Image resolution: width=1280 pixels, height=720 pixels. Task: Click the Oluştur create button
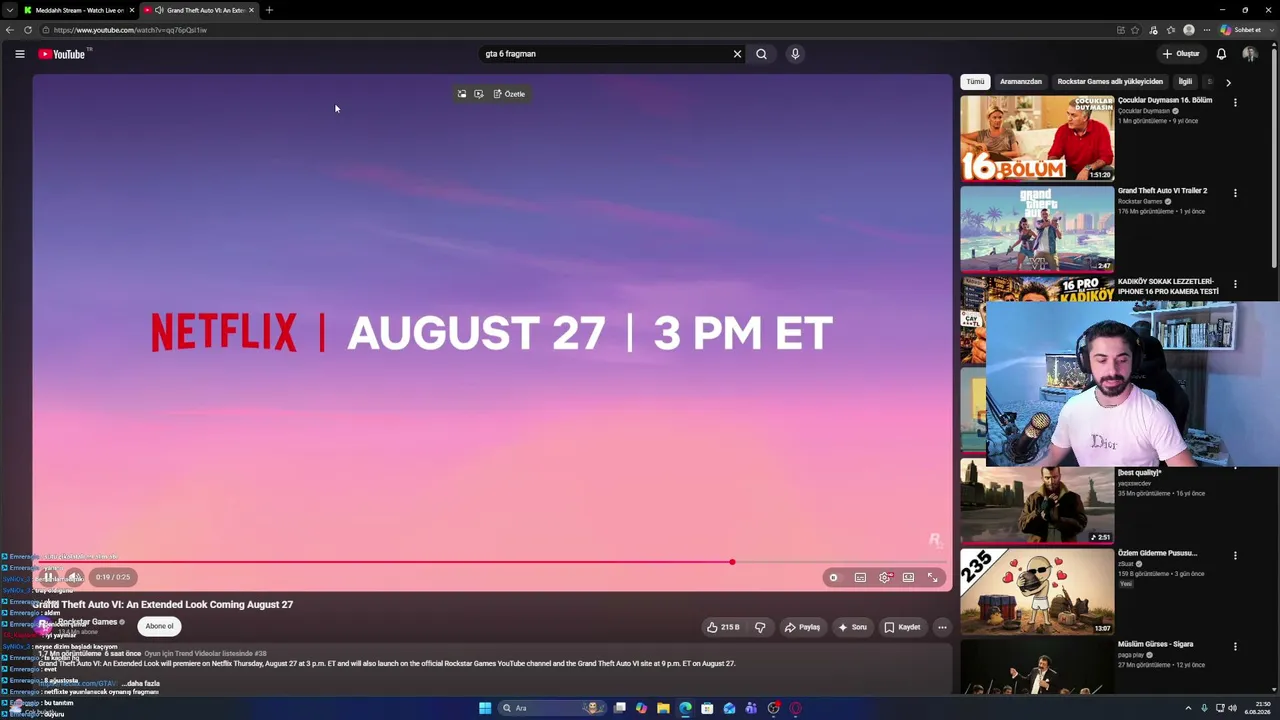click(1180, 54)
